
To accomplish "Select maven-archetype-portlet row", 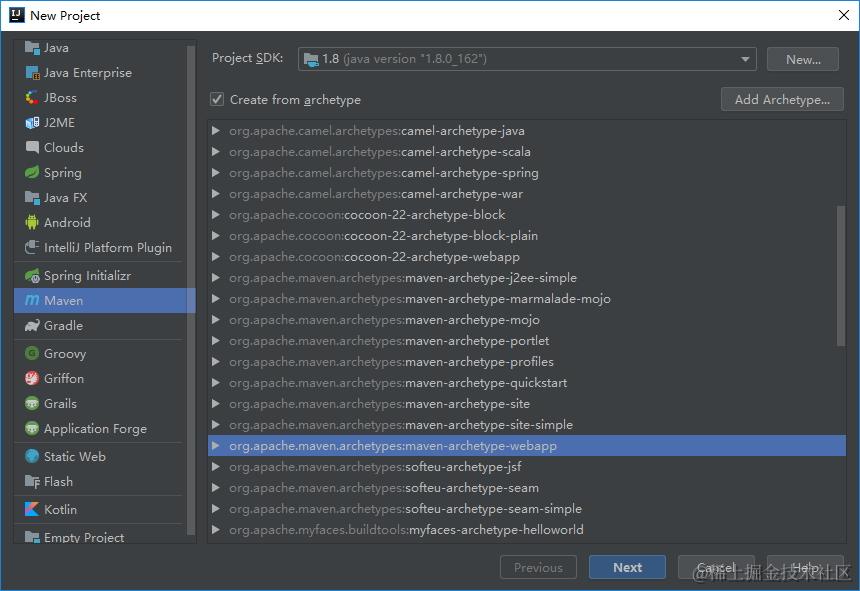I will click(x=527, y=340).
